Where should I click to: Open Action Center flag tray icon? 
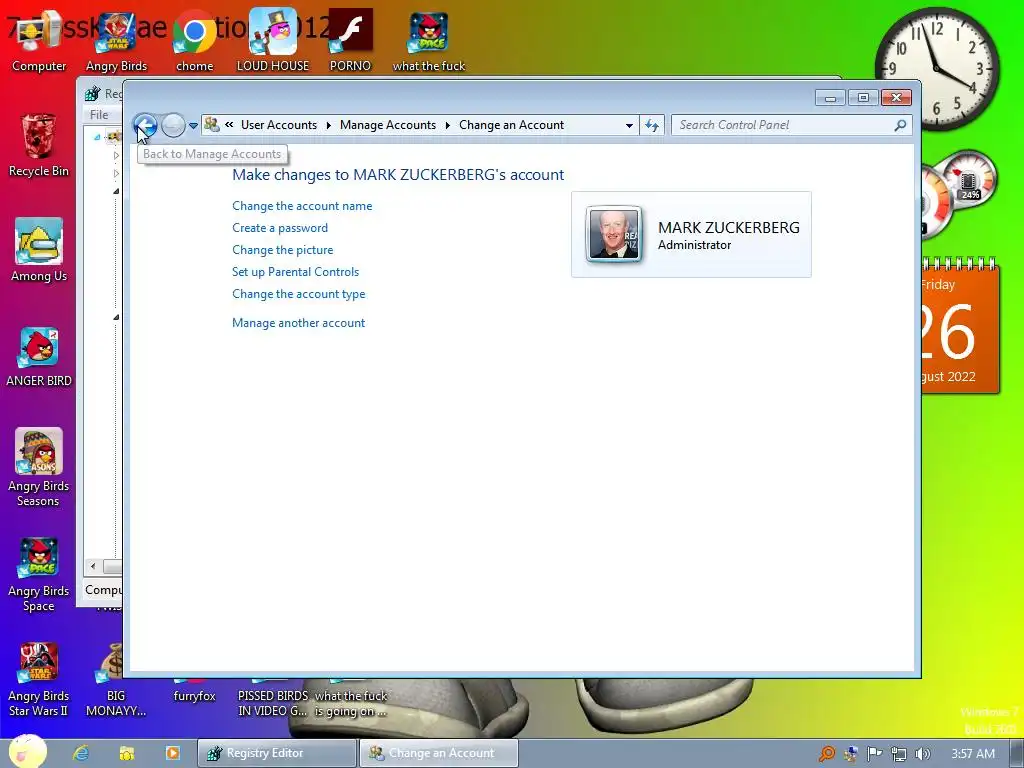(x=874, y=754)
